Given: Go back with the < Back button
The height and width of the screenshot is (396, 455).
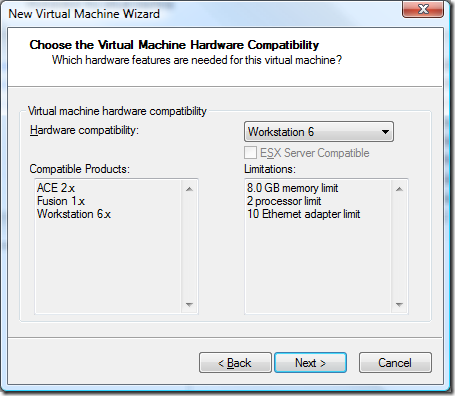Looking at the screenshot, I should click(235, 363).
